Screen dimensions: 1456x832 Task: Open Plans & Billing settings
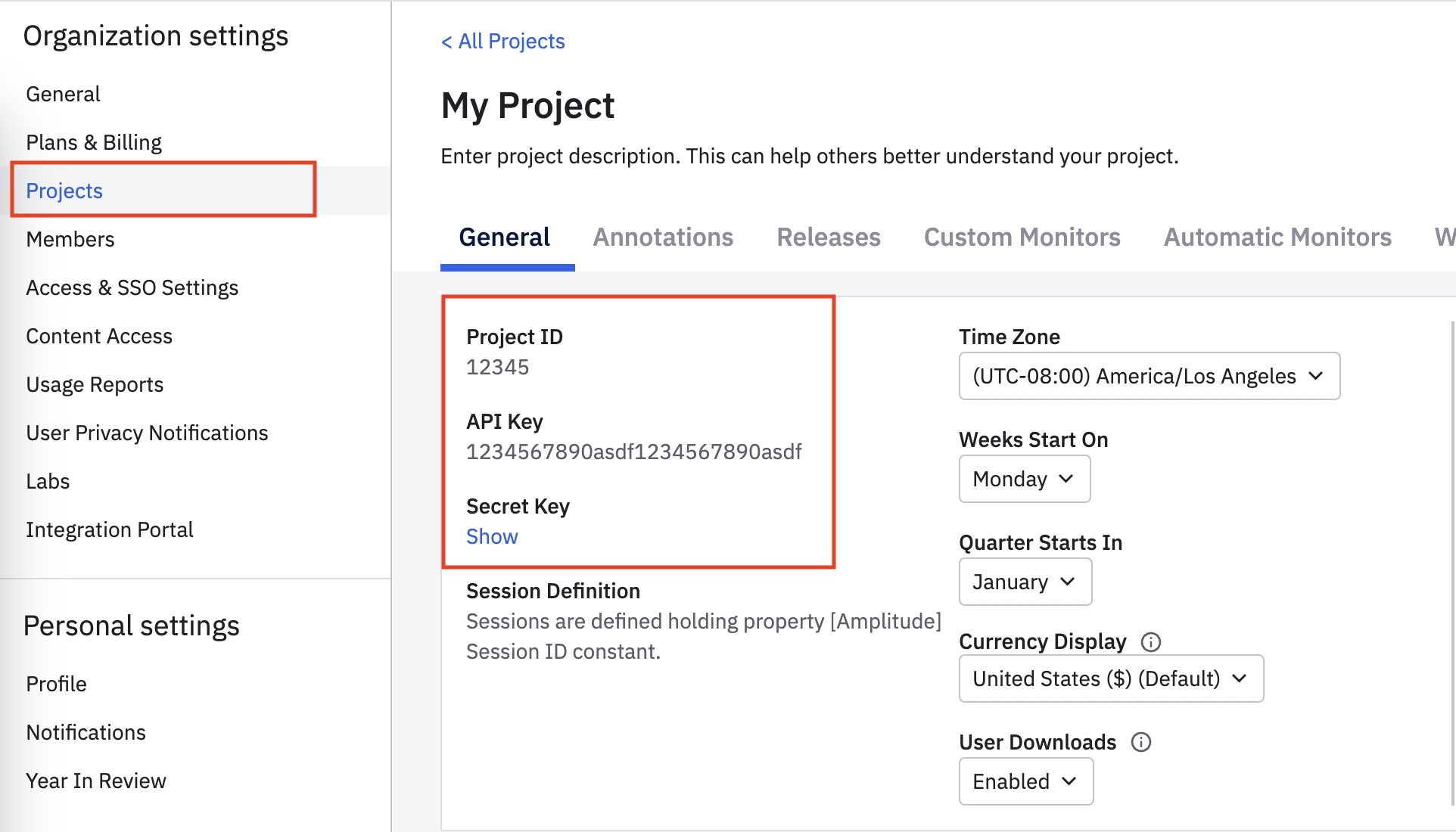pos(94,142)
